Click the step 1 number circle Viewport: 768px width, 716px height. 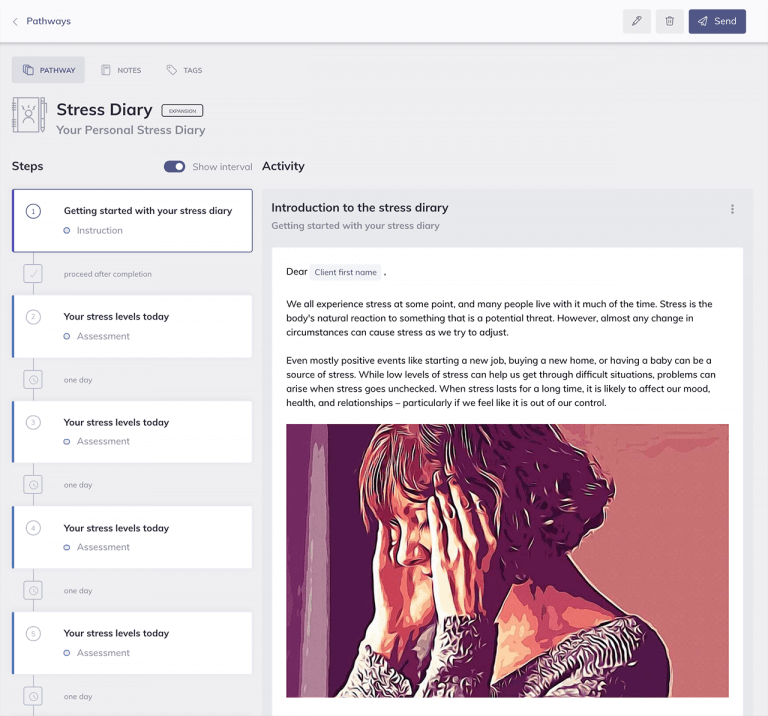click(33, 211)
